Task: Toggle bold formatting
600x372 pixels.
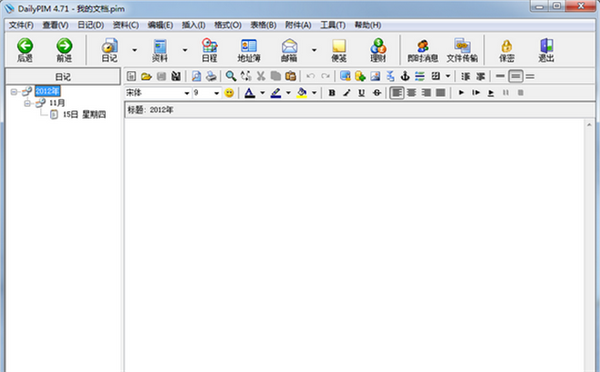Action: [x=332, y=93]
